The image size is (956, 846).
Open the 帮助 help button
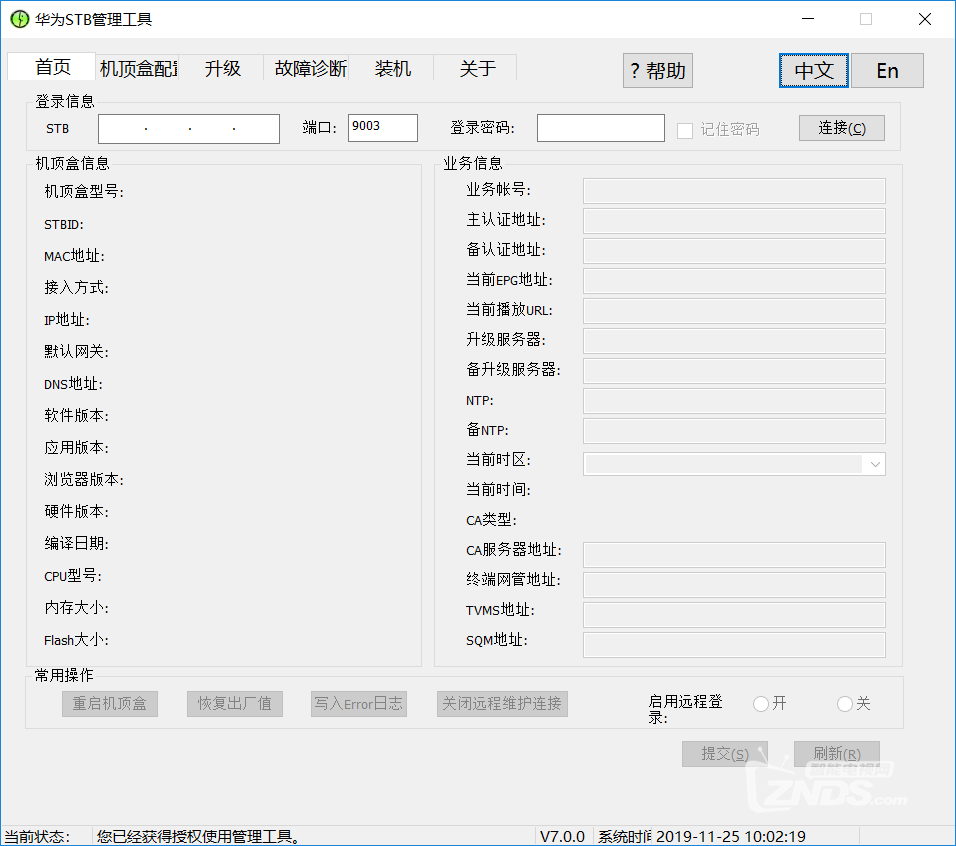tap(658, 71)
